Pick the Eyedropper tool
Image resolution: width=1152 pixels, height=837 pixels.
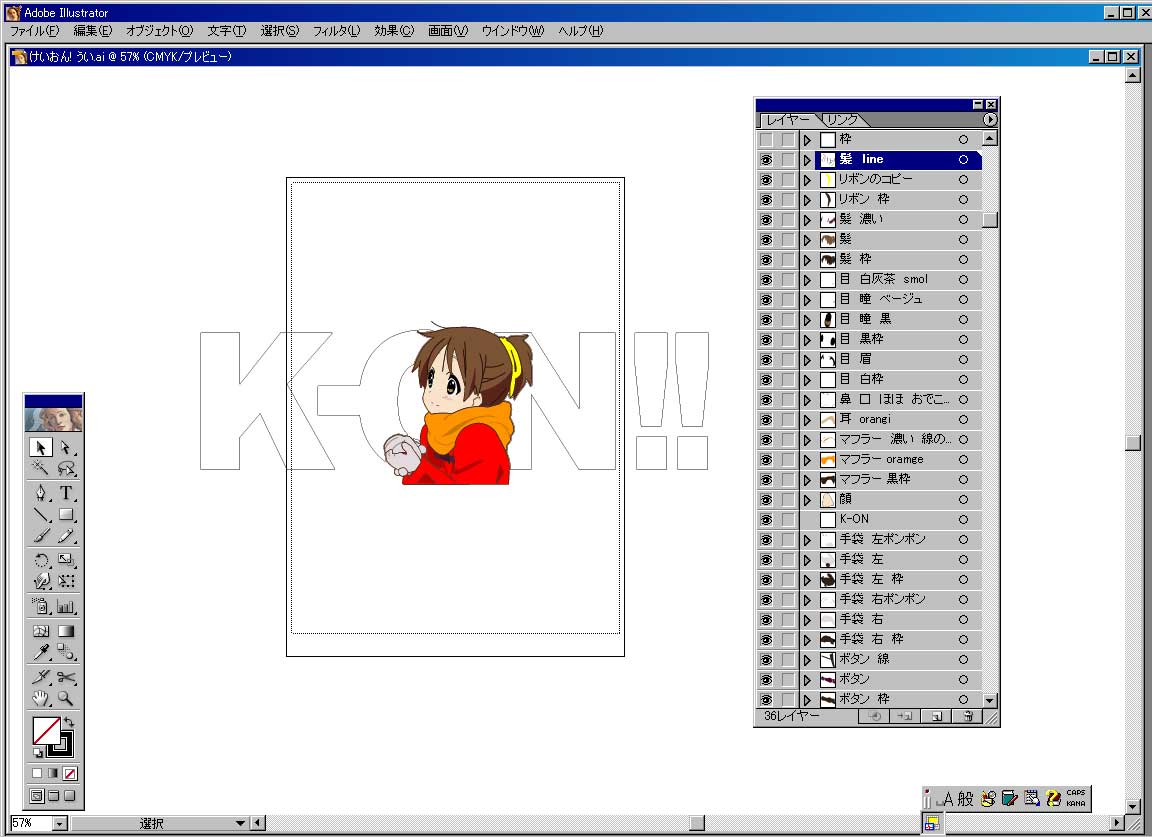tap(41, 652)
